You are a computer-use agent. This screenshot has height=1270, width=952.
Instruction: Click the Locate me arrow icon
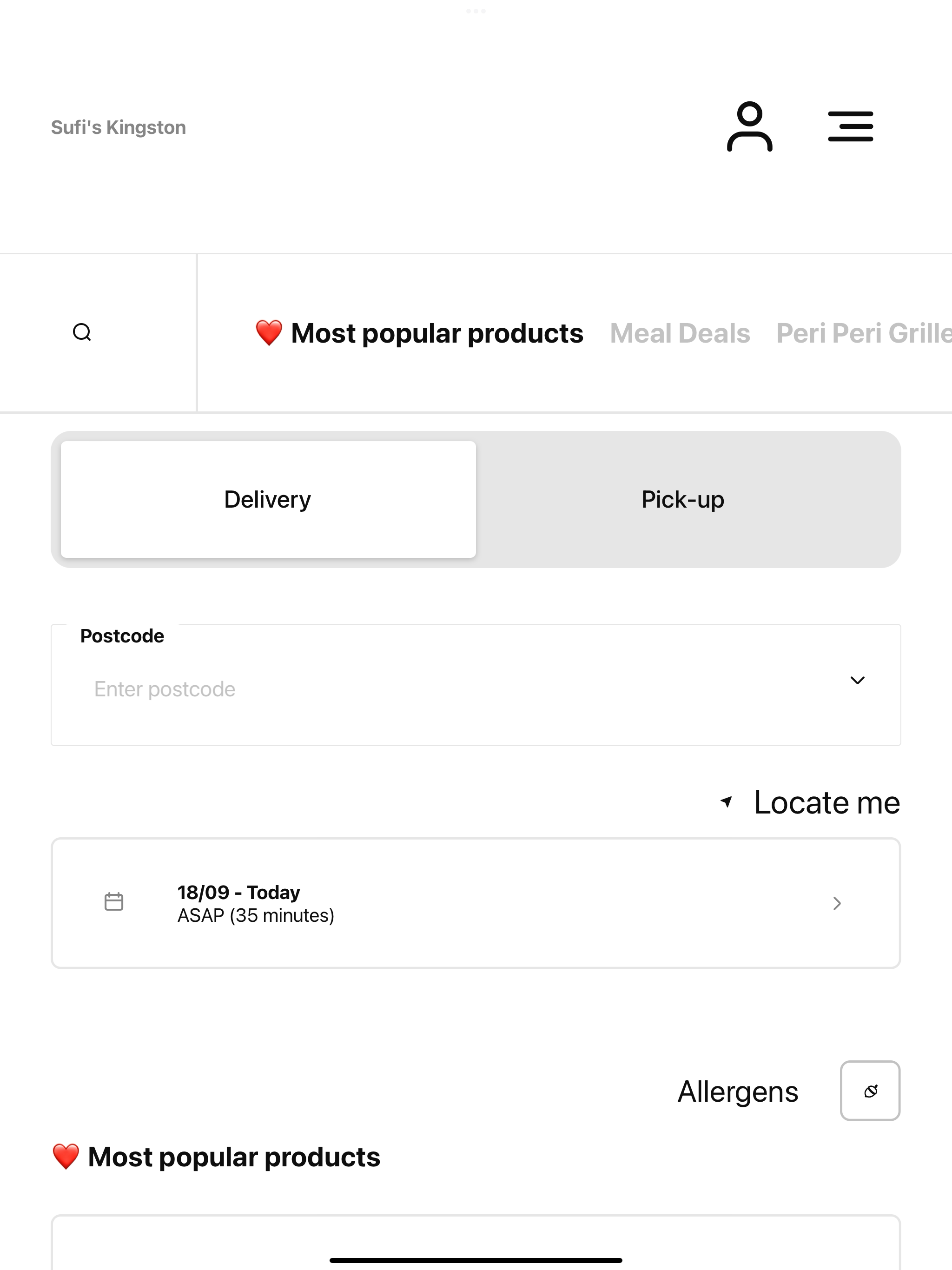[x=727, y=801]
